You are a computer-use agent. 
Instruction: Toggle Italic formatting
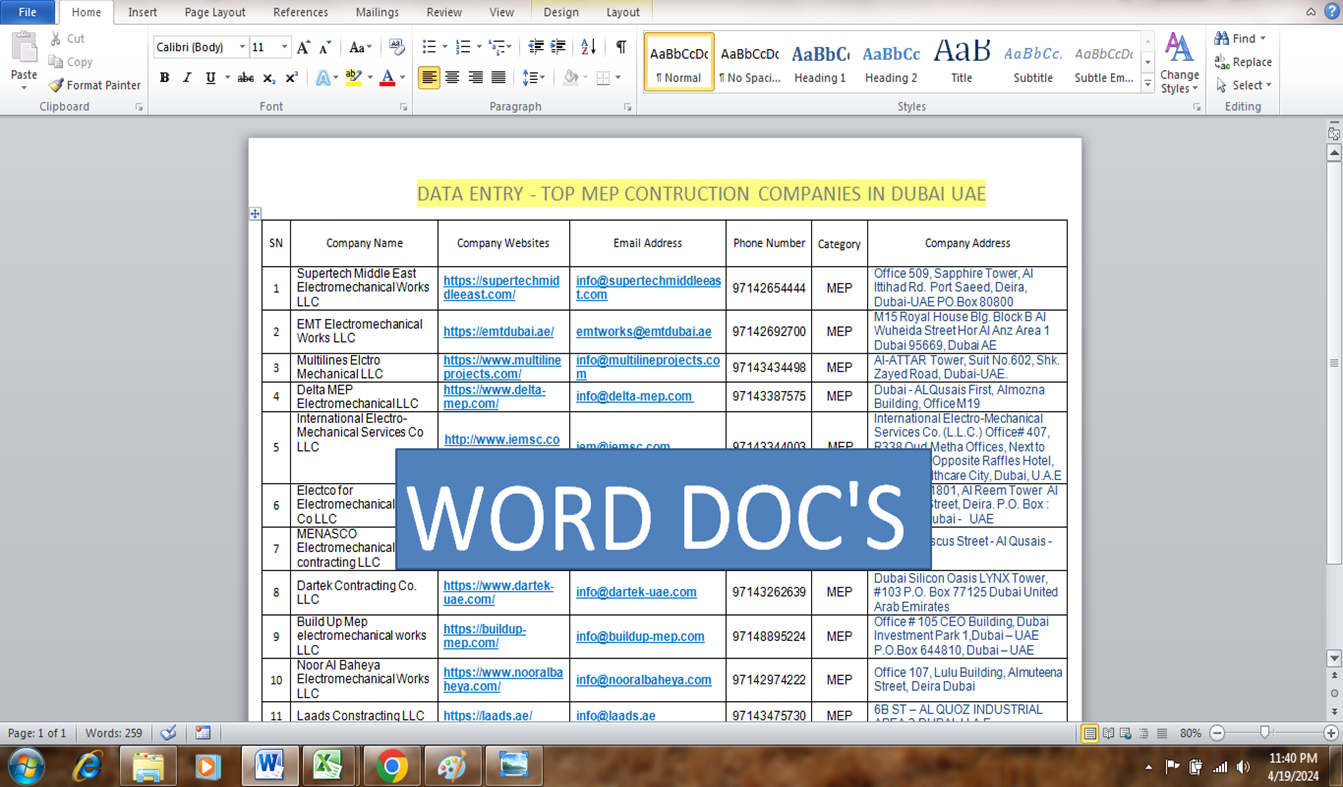tap(187, 78)
